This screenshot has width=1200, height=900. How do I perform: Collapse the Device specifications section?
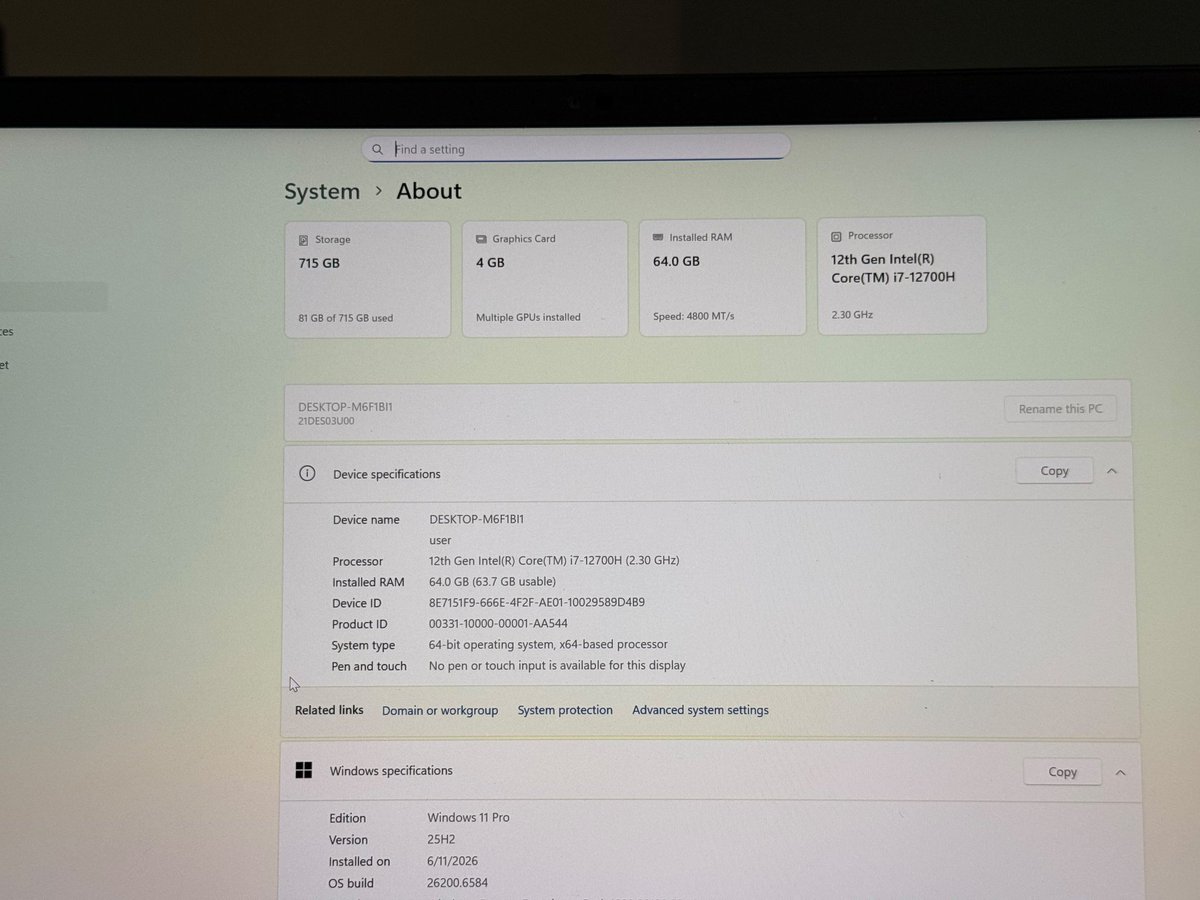pos(1112,471)
